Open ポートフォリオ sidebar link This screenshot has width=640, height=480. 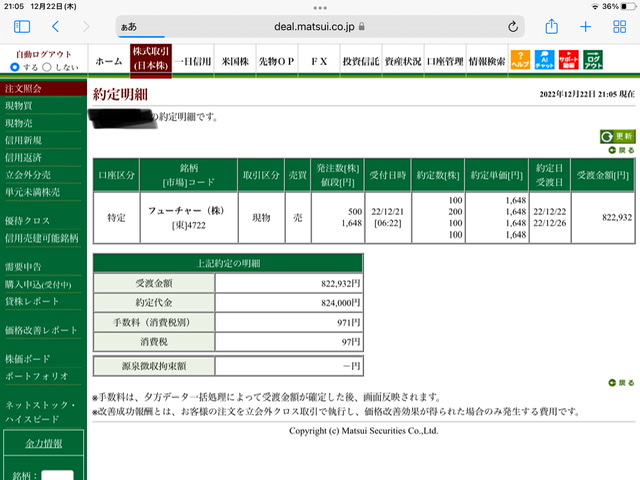click(36, 376)
